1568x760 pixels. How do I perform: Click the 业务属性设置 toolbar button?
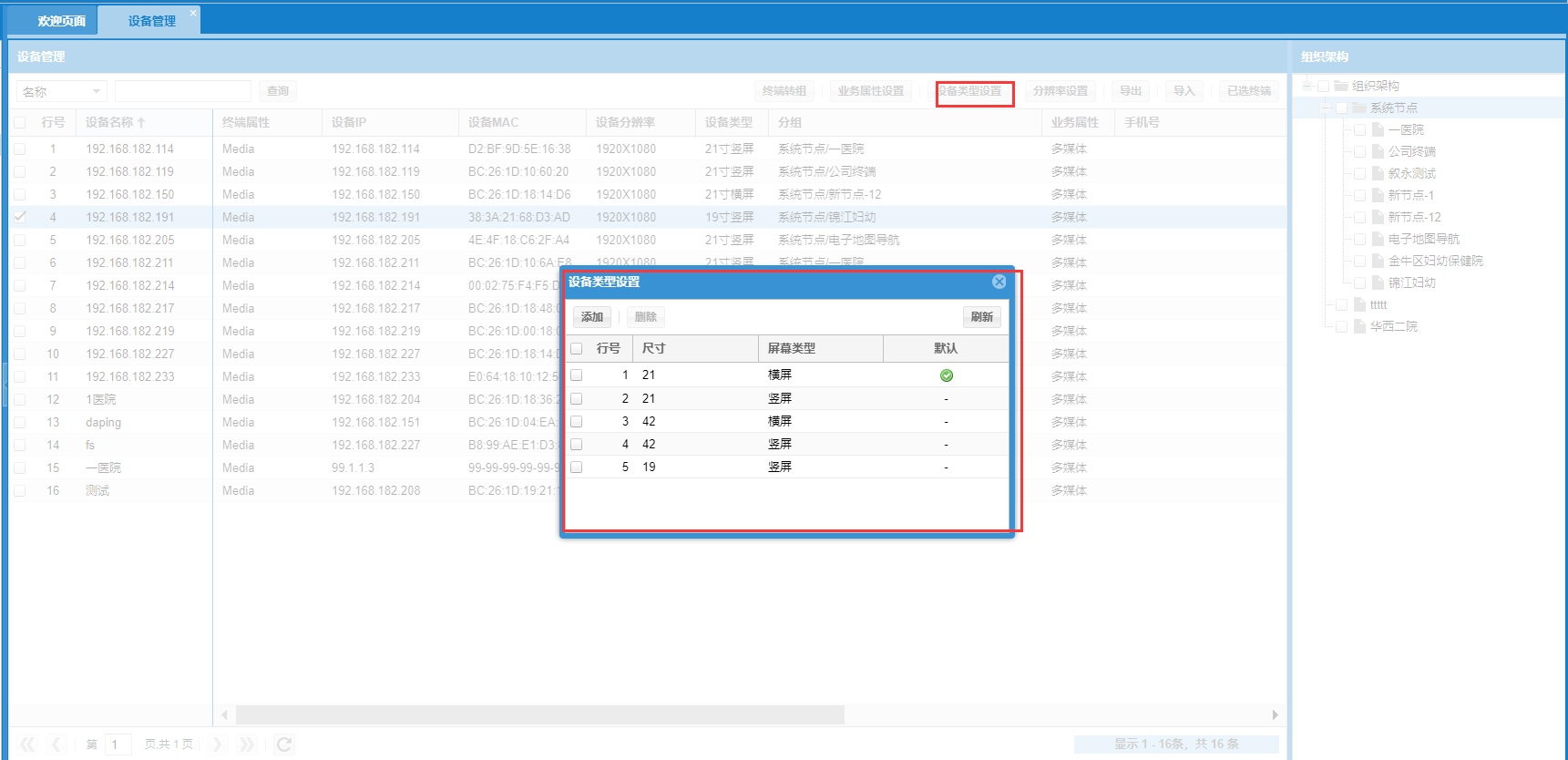click(871, 91)
